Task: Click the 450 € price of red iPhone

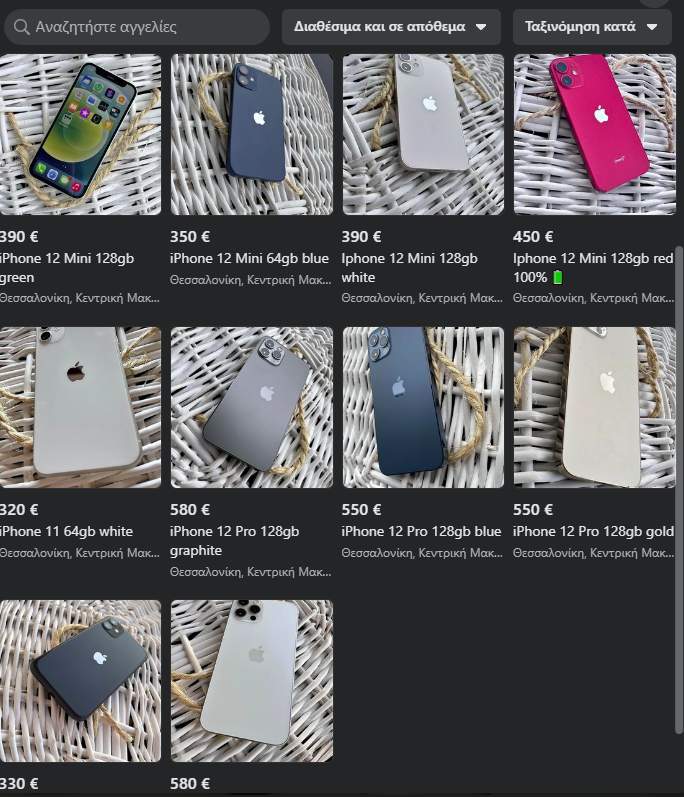Action: 533,236
